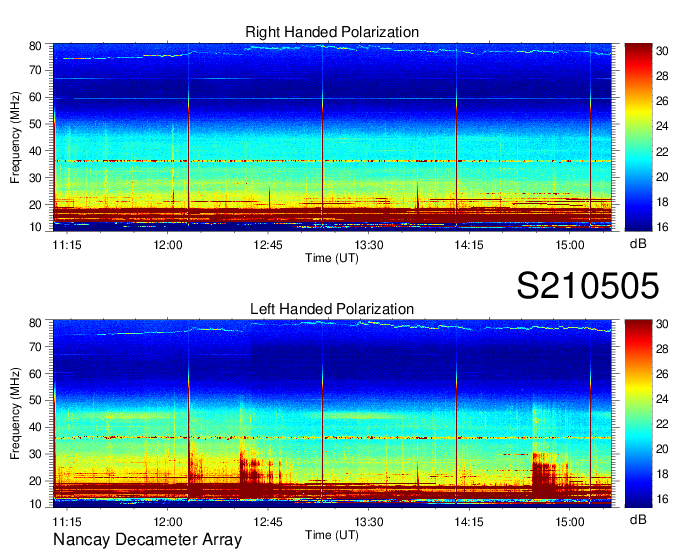
Task: Select the 14:15 time tick of Right Handed plot
Action: [x=469, y=245]
